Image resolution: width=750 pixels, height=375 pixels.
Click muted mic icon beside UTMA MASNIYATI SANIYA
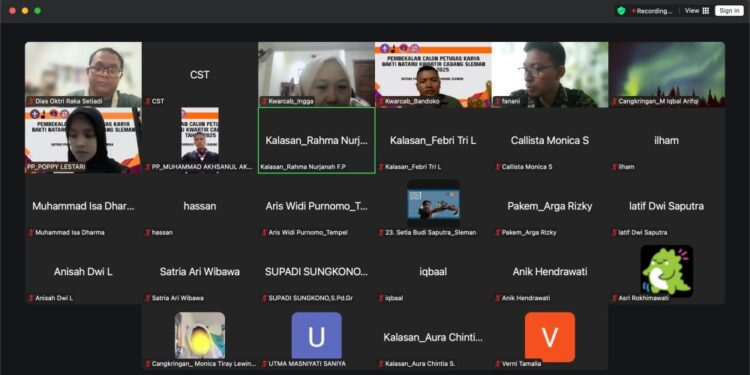pos(264,364)
